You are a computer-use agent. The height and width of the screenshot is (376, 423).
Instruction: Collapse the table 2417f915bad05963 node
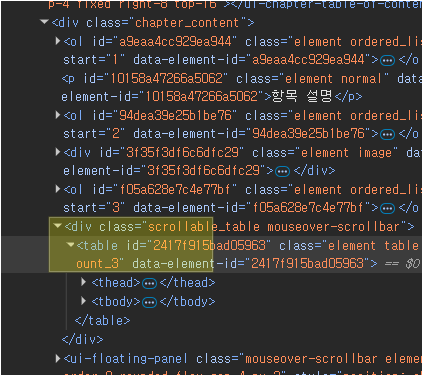click(70, 245)
